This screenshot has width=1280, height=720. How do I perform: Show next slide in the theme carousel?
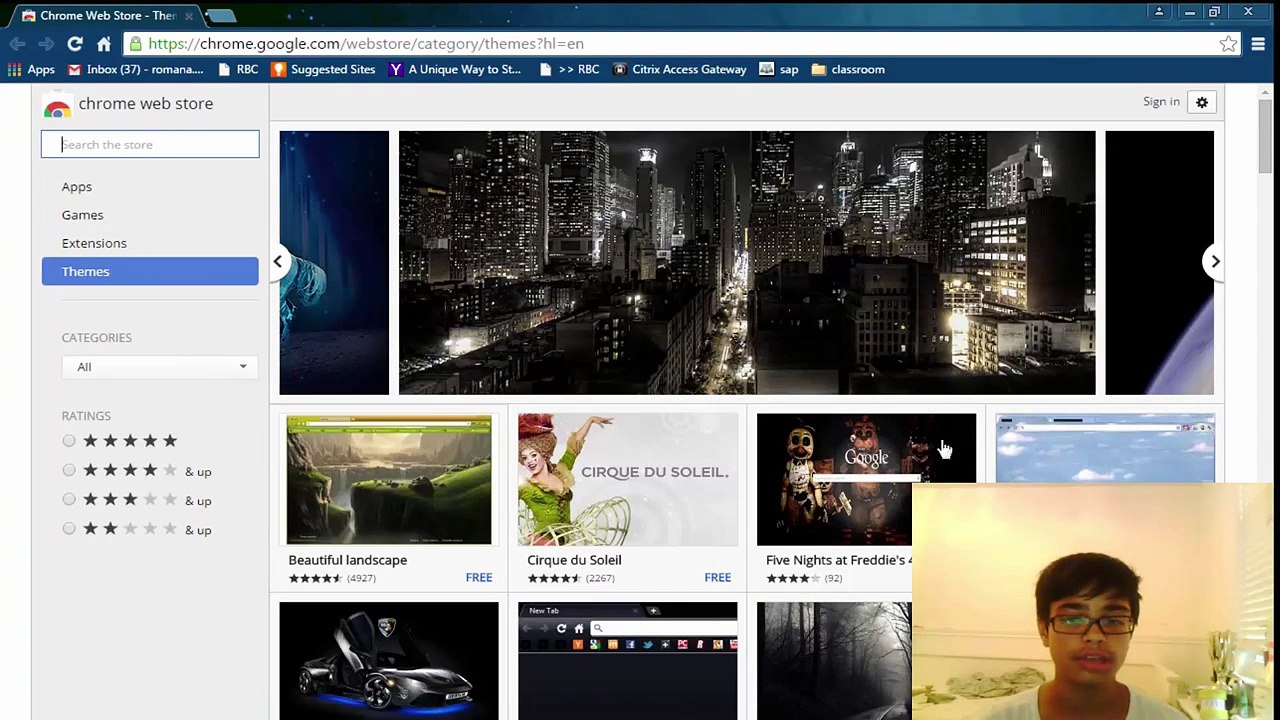(x=1215, y=262)
